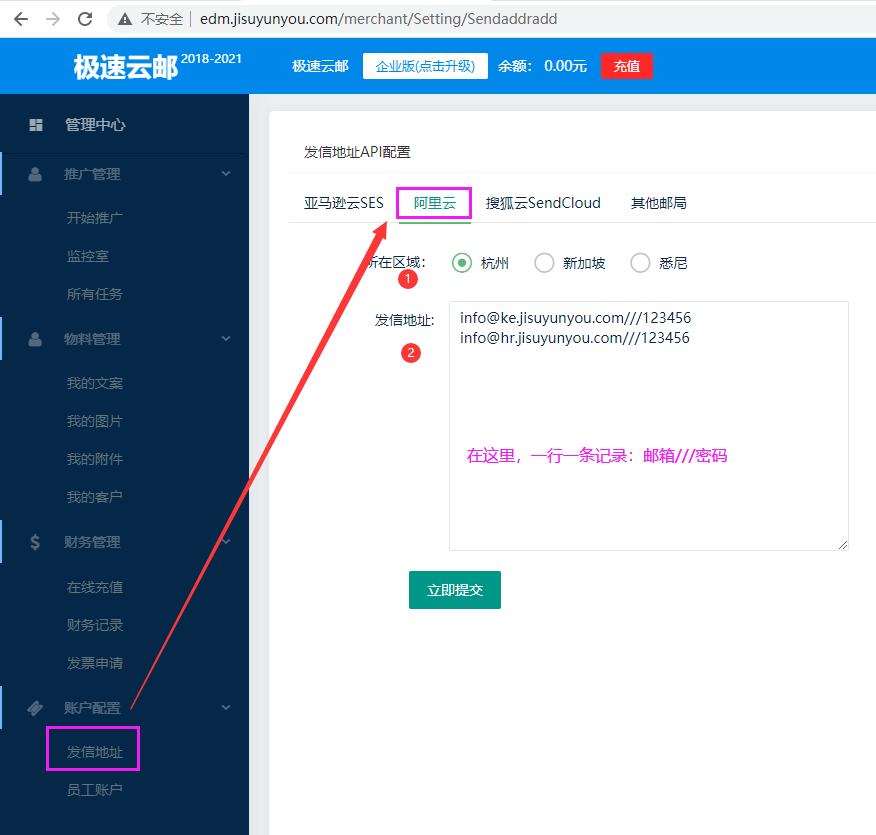Grab the textarea resize handle corner

843,545
